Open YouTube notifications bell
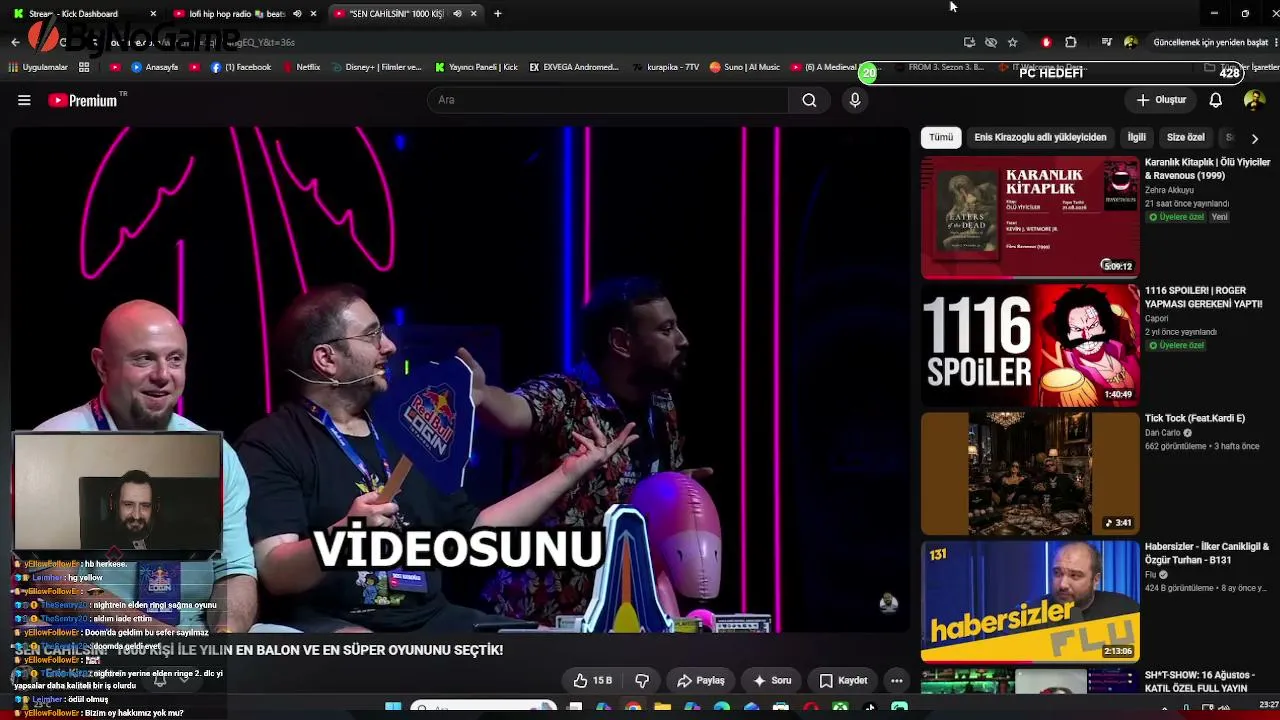This screenshot has height=720, width=1280. [x=1216, y=100]
